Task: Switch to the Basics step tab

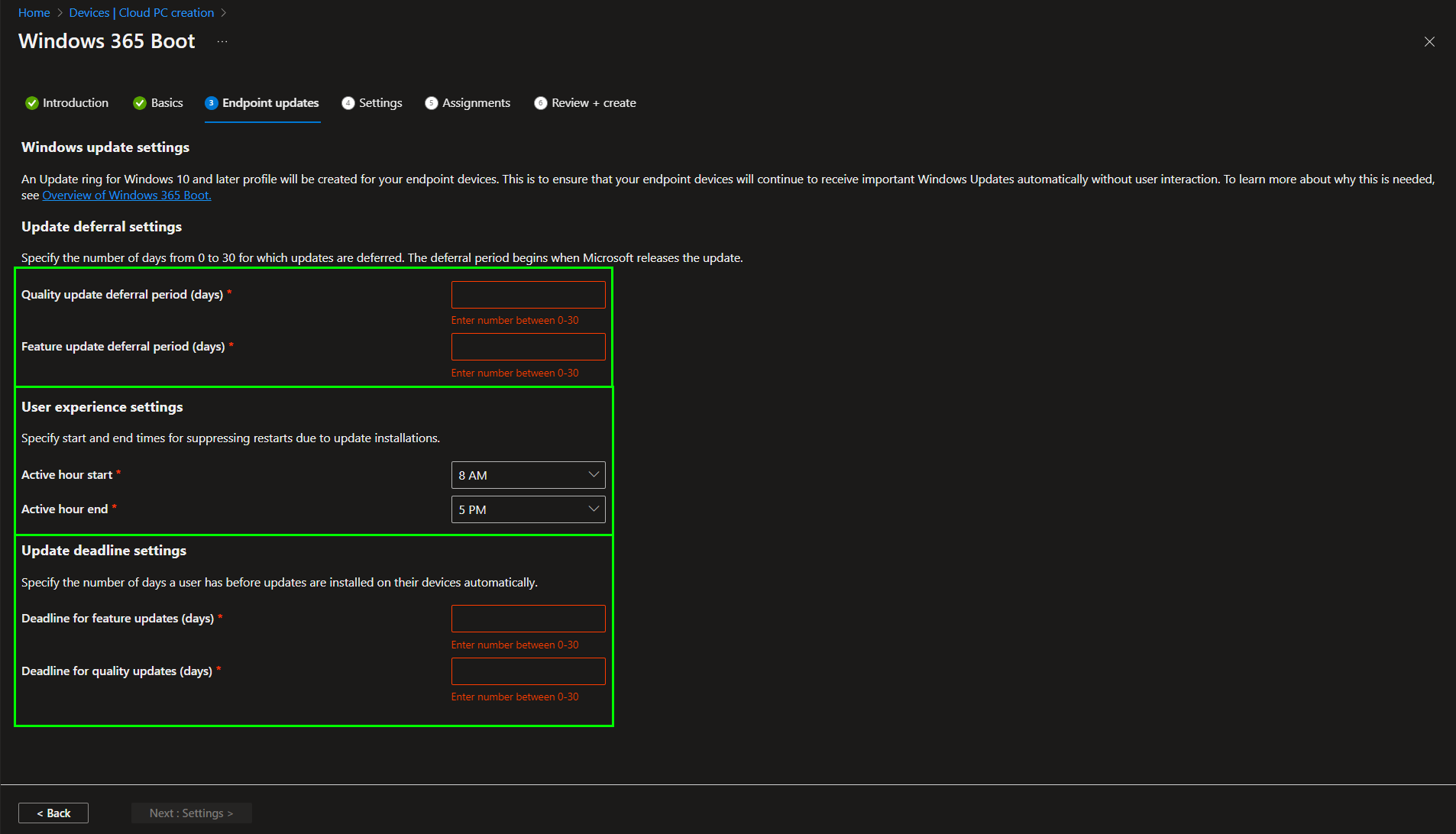Action: coord(158,103)
